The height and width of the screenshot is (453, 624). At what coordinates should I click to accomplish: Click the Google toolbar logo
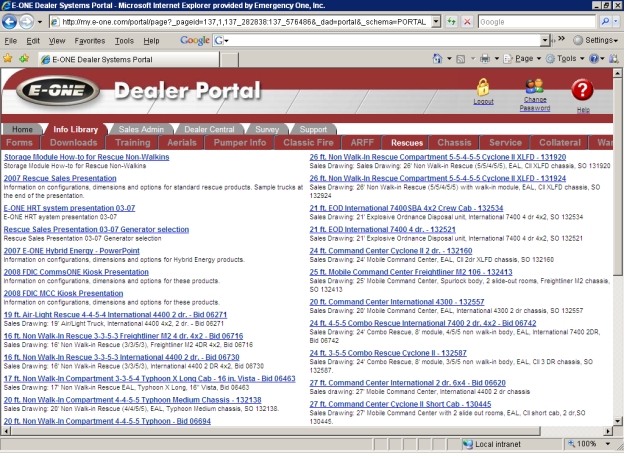click(195, 40)
